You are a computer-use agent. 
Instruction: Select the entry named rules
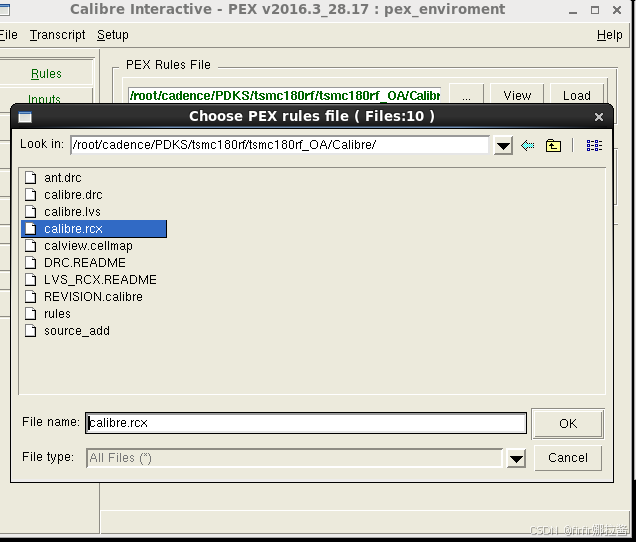[x=57, y=314]
